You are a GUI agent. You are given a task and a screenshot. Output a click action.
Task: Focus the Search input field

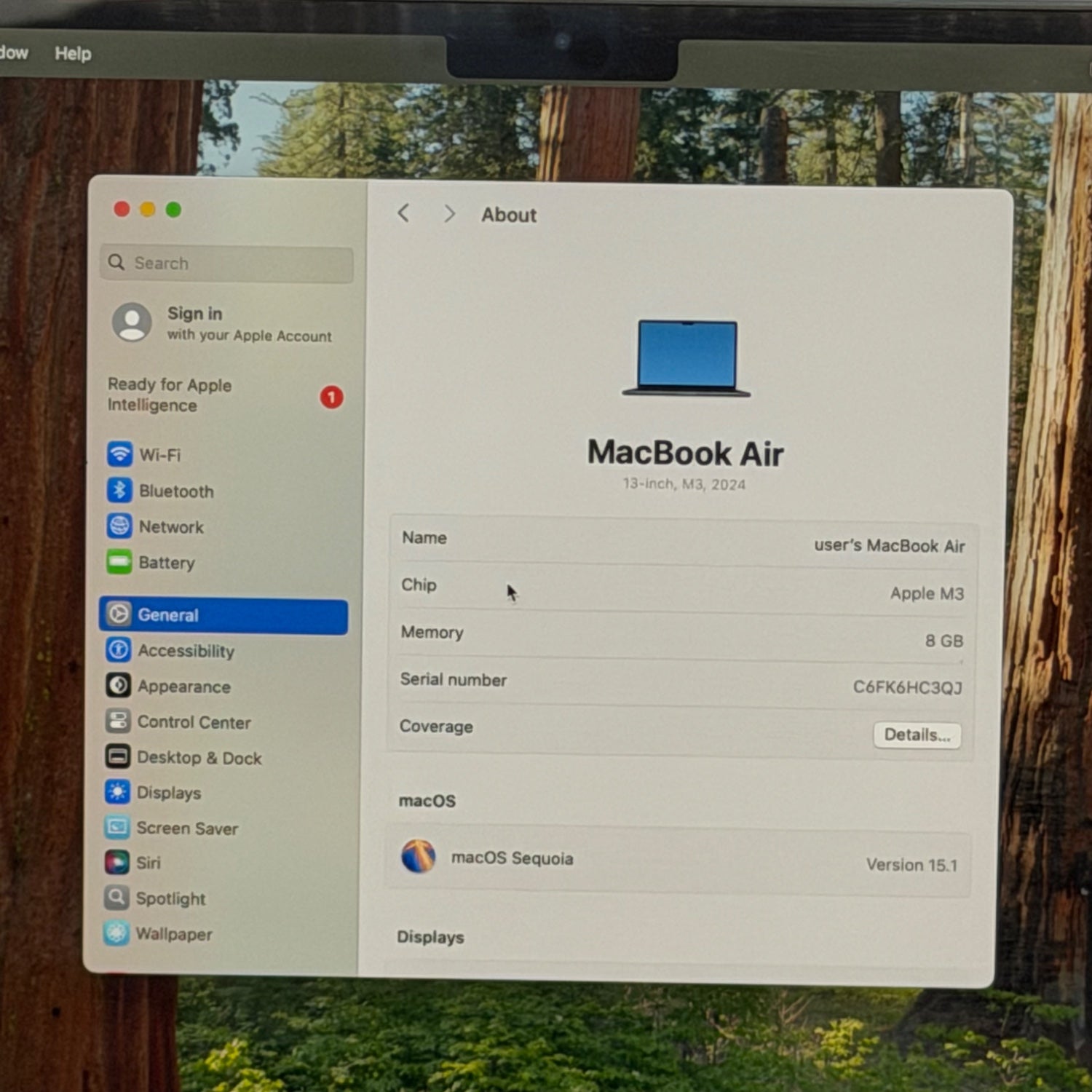[226, 264]
